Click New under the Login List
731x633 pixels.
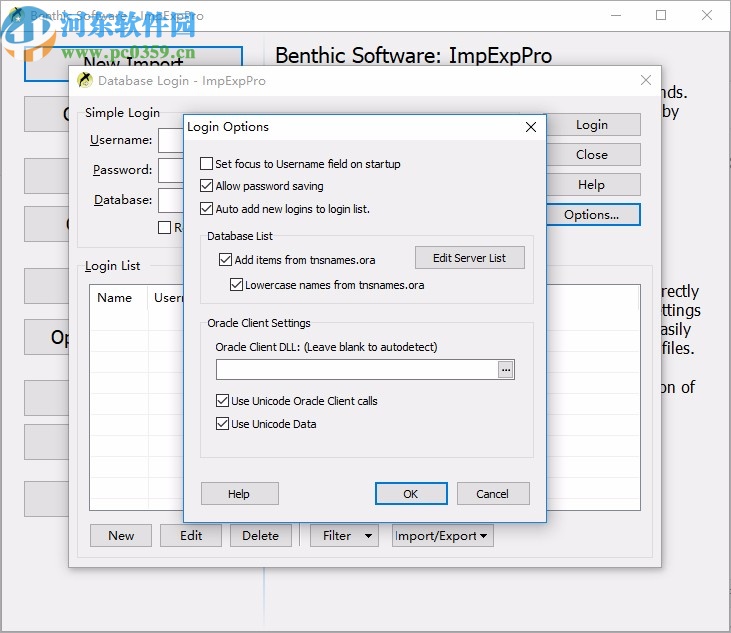point(121,536)
